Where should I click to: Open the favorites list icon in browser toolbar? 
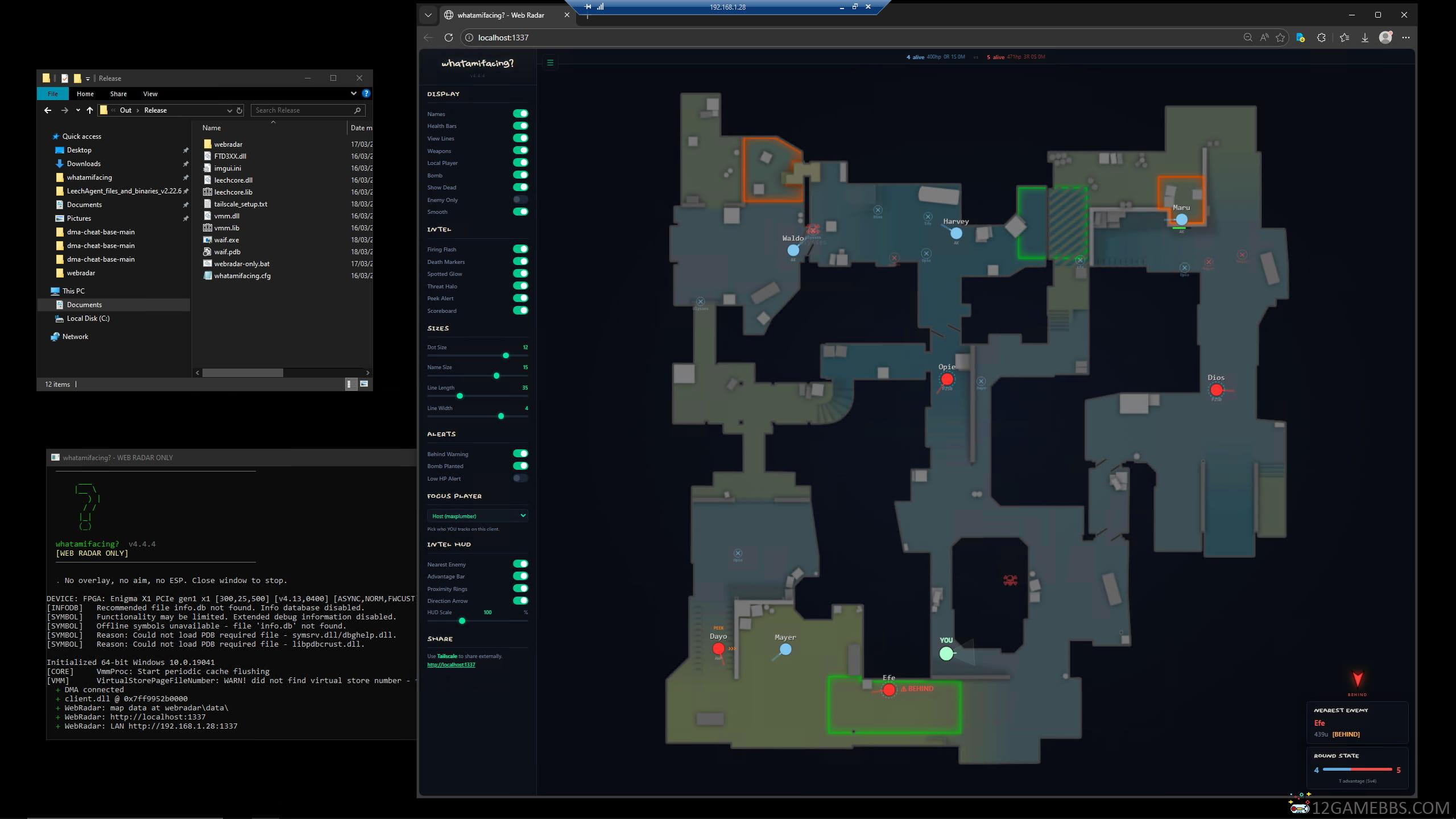(x=1344, y=38)
